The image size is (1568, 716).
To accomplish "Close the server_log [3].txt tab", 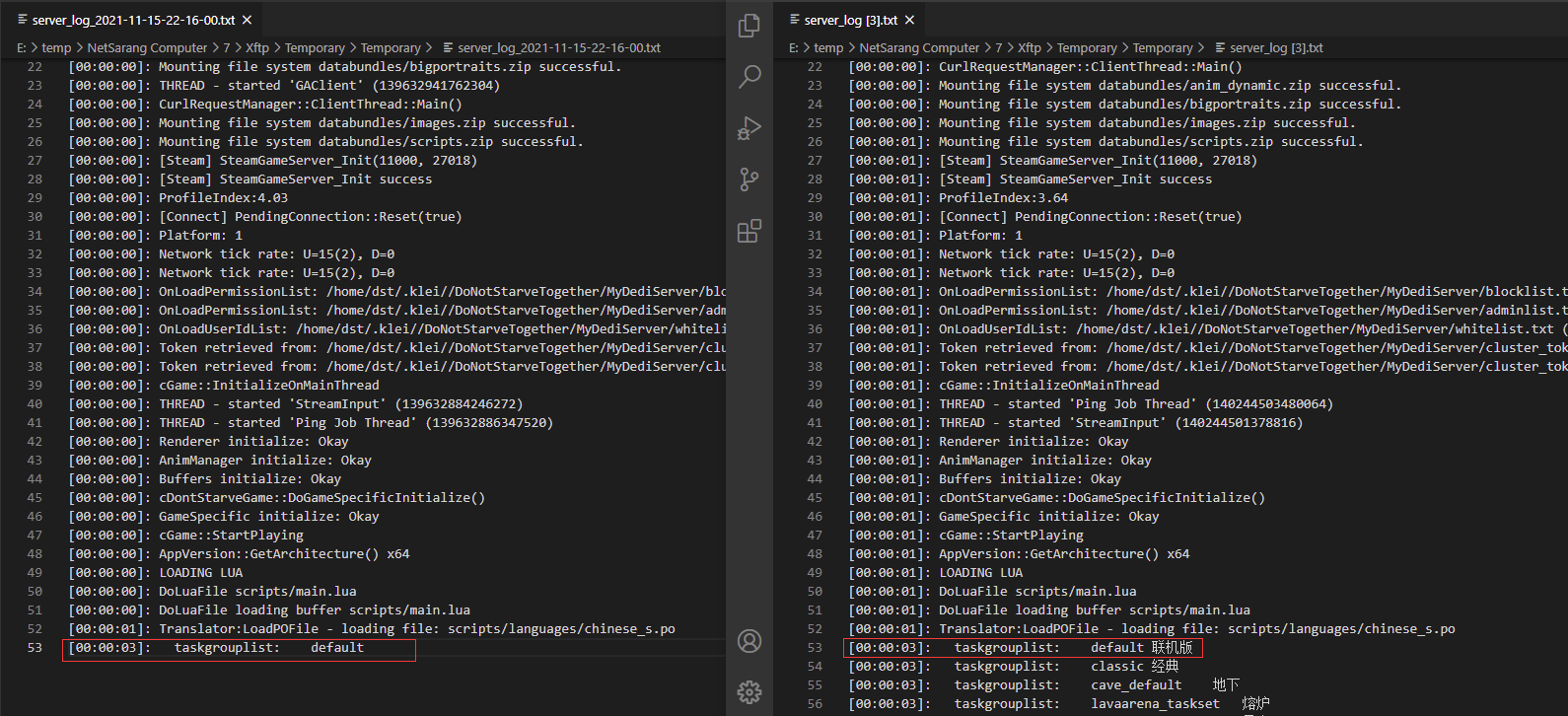I will click(909, 20).
